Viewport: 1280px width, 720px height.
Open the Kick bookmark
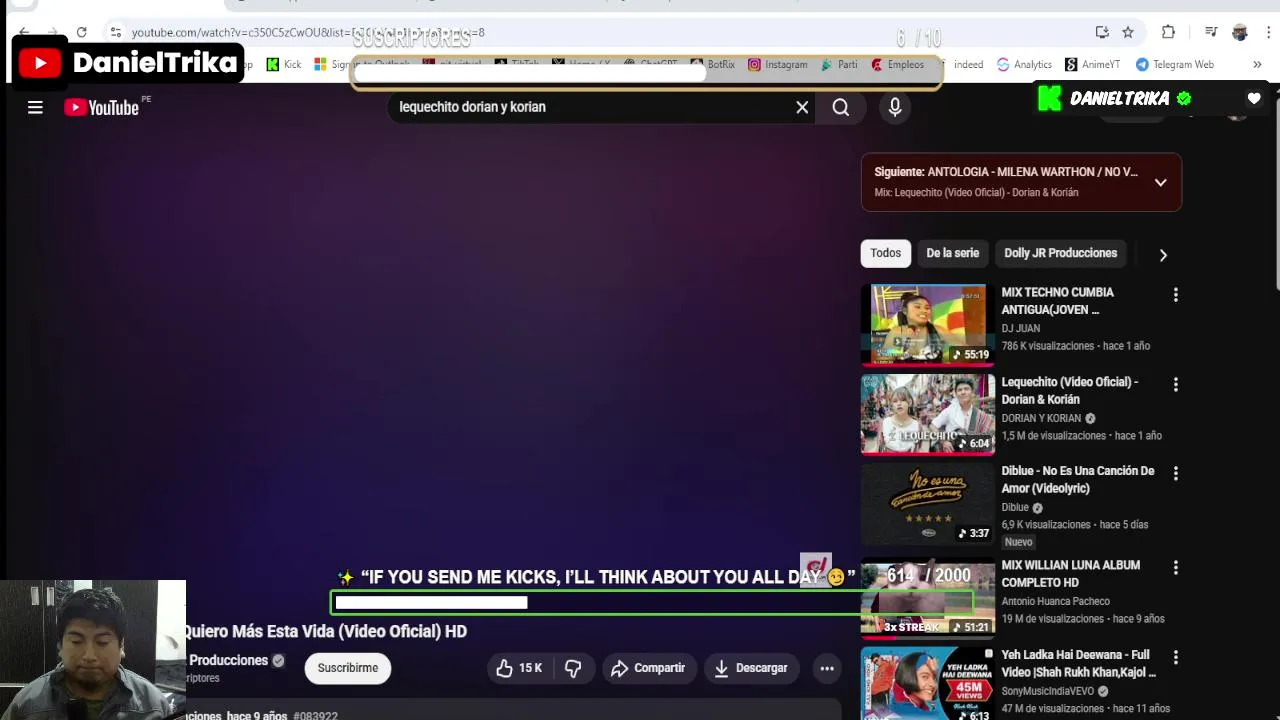coord(283,64)
